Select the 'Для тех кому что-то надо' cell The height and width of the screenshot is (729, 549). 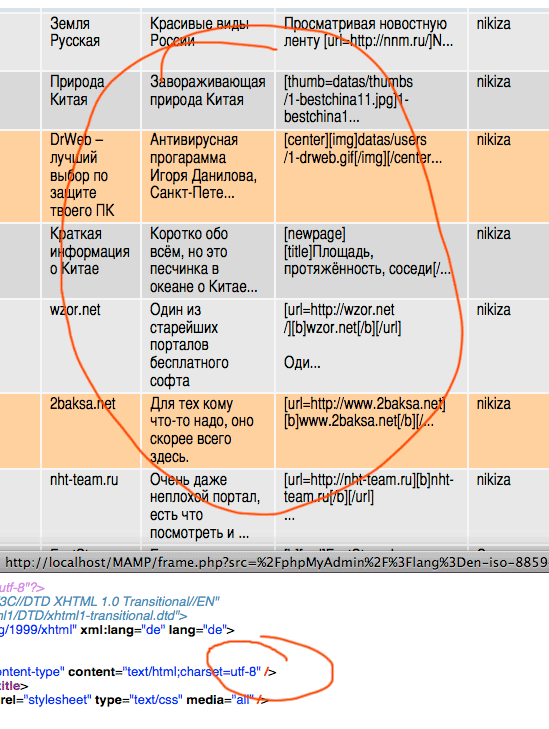(x=208, y=431)
